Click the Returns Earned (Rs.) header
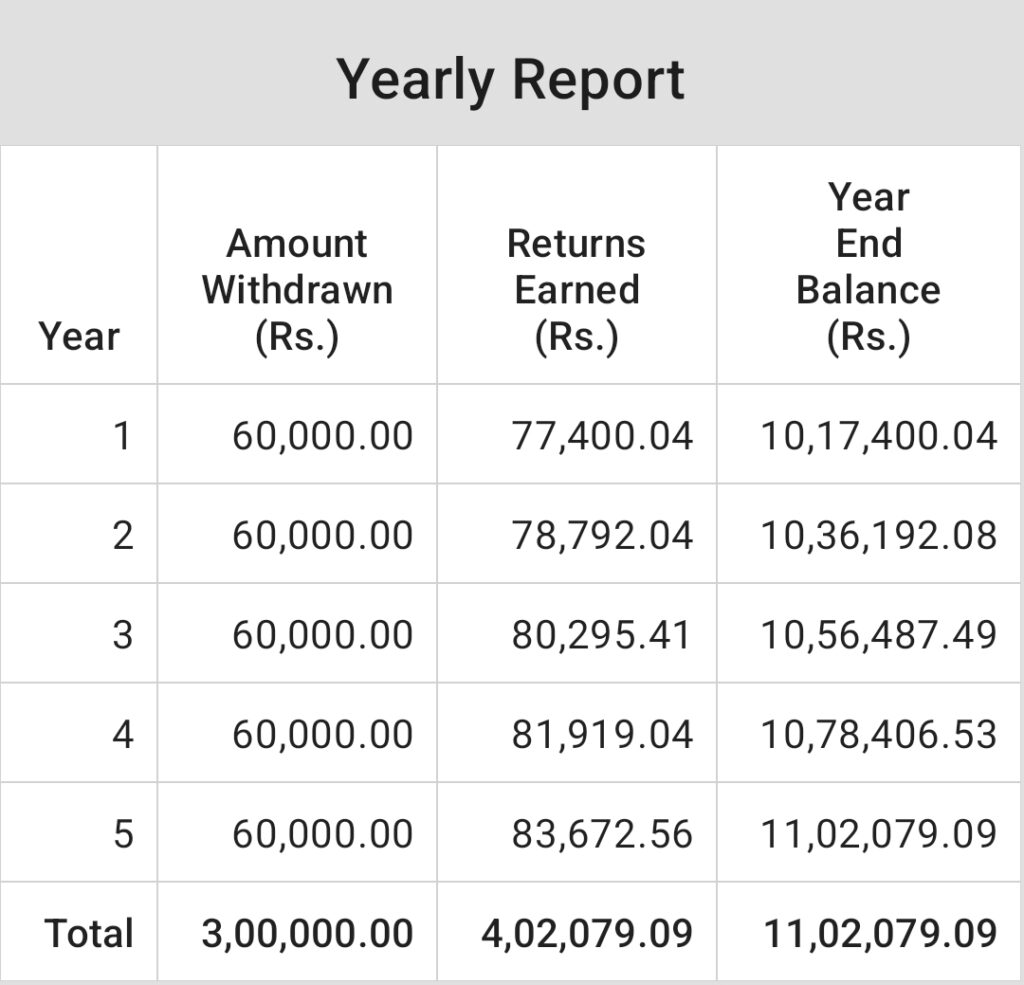Screen dimensions: 1024x985 576,290
